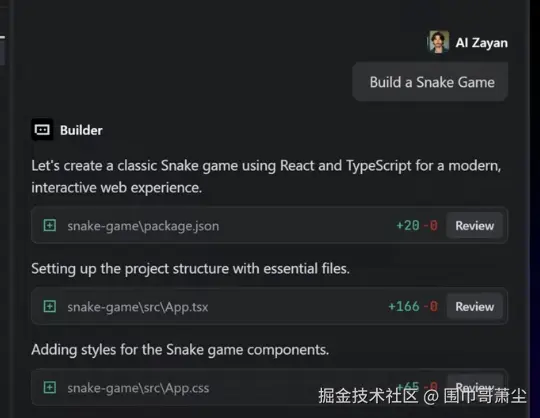Click the green plus icon beside App.css
This screenshot has width=540, height=418.
[x=50, y=387]
